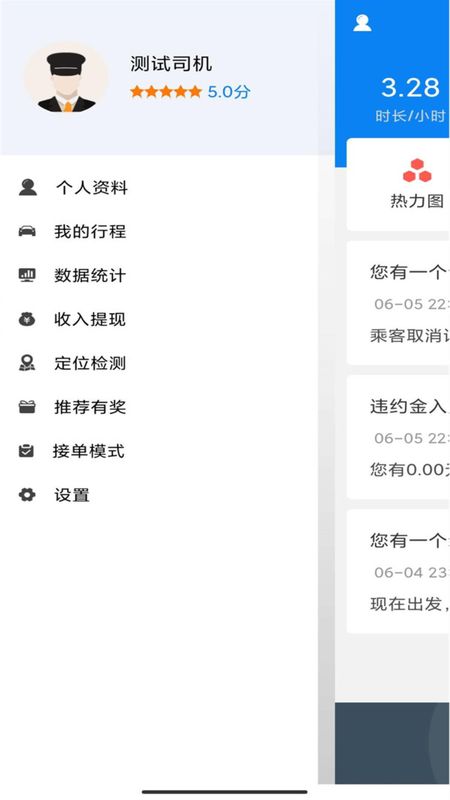Open the 热力图 heat map button
Image resolution: width=450 pixels, height=800 pixels.
tap(417, 184)
